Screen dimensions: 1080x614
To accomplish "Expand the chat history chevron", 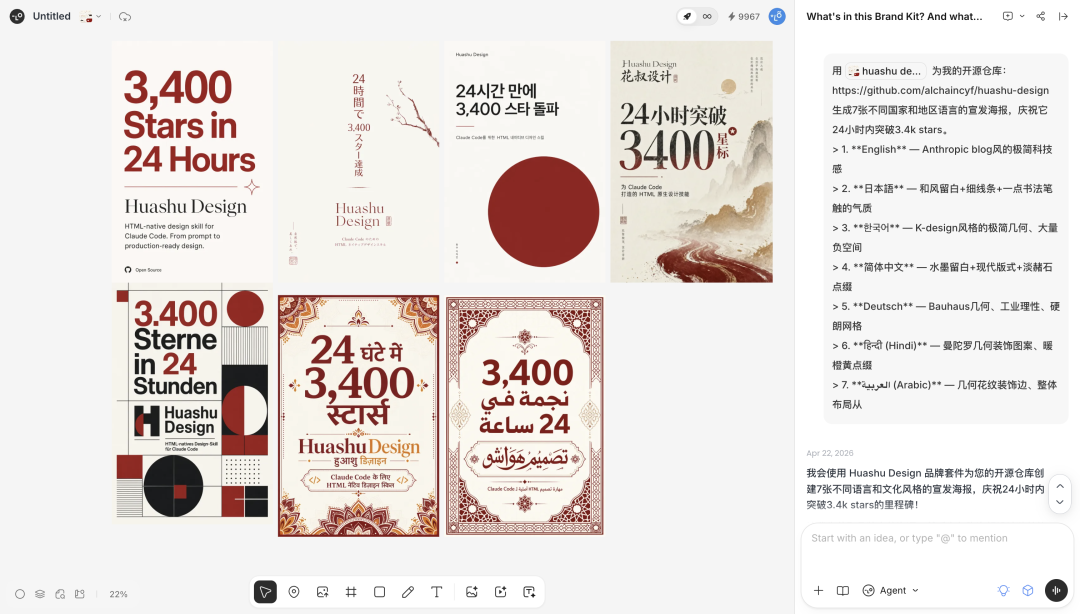I will pyautogui.click(x=1022, y=17).
